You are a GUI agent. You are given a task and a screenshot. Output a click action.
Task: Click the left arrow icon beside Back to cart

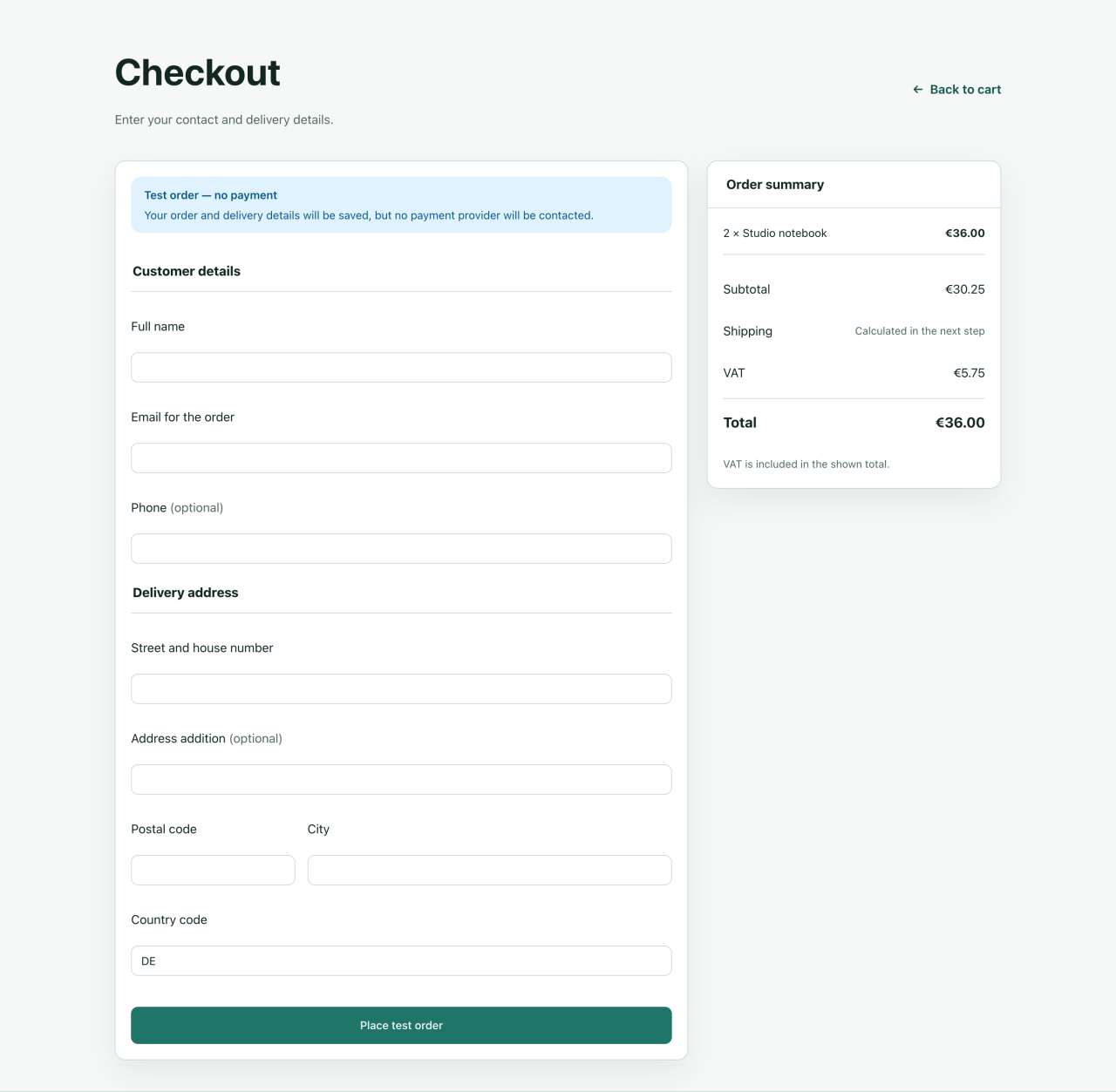918,89
